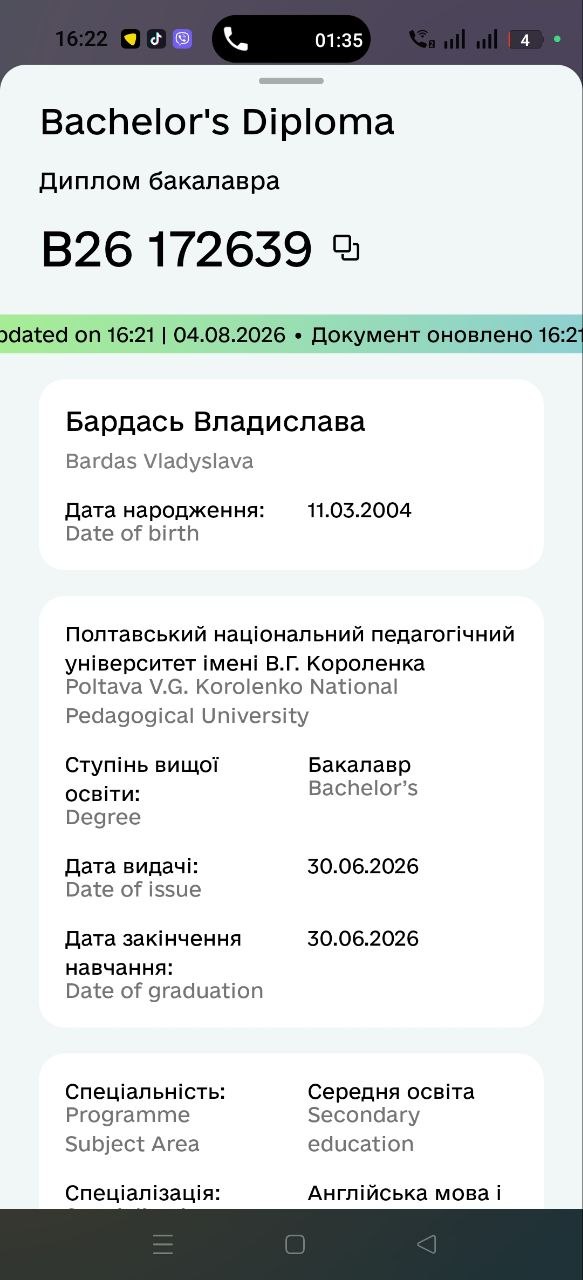Tap the Android home square button

295,1244
